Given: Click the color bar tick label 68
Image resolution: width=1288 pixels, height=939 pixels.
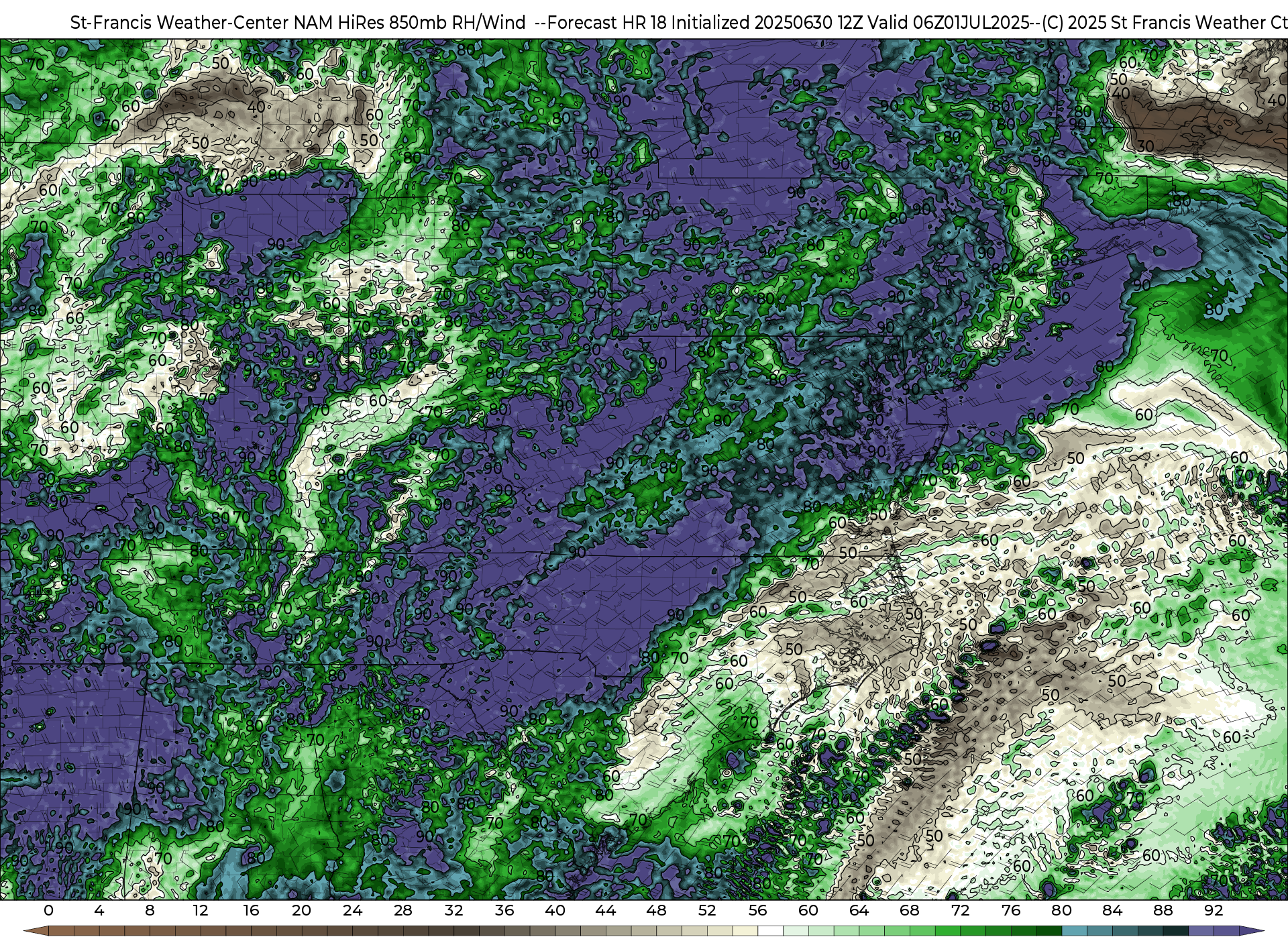Looking at the screenshot, I should [910, 910].
